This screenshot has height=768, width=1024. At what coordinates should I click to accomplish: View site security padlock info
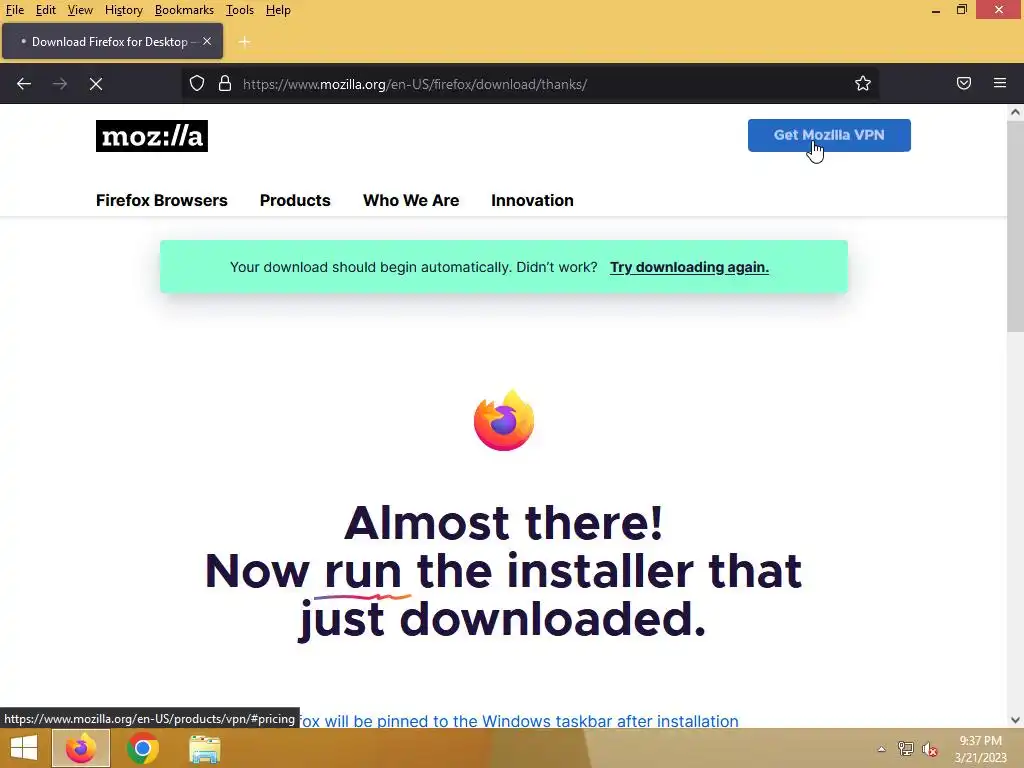[225, 84]
